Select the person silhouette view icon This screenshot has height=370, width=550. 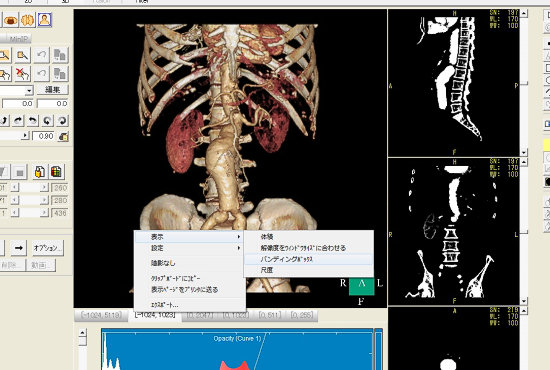click(45, 20)
